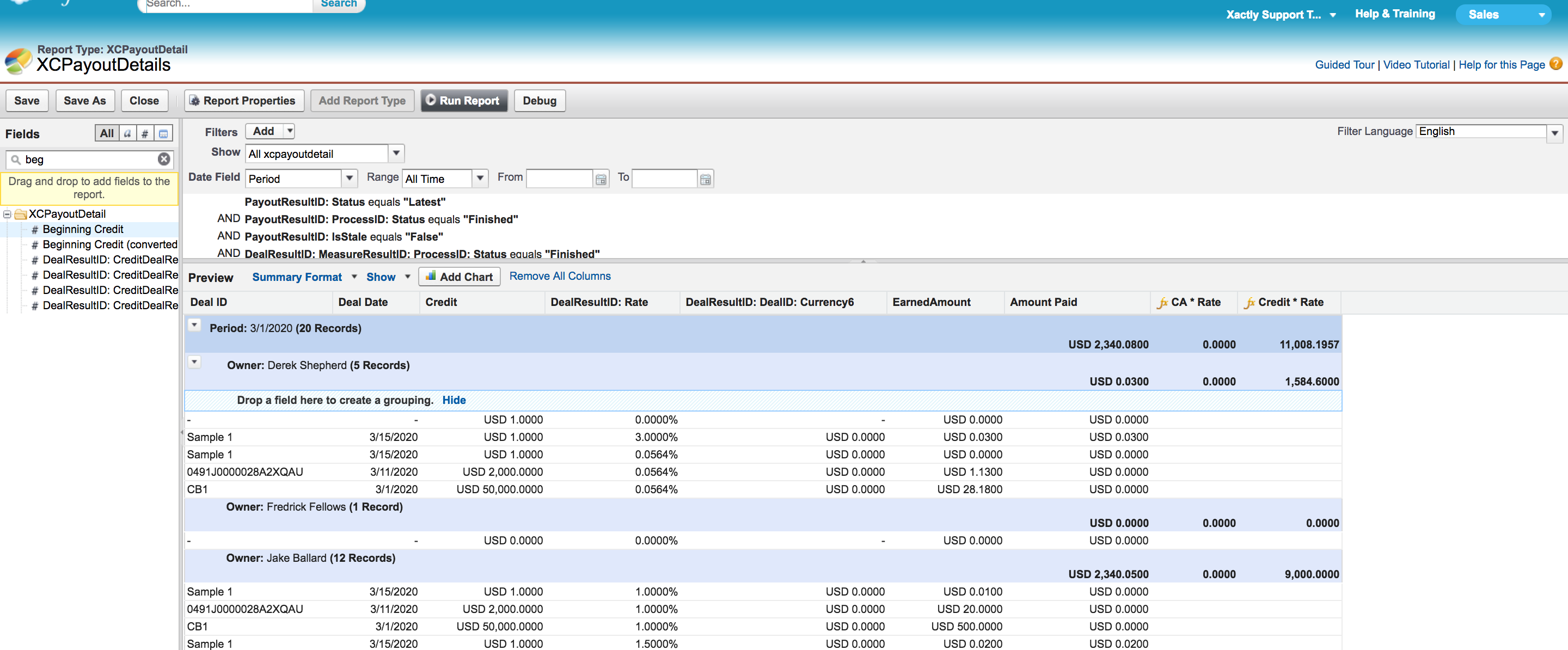Screen dimensions: 1568x650
Task: Click the Debug button
Action: (540, 100)
